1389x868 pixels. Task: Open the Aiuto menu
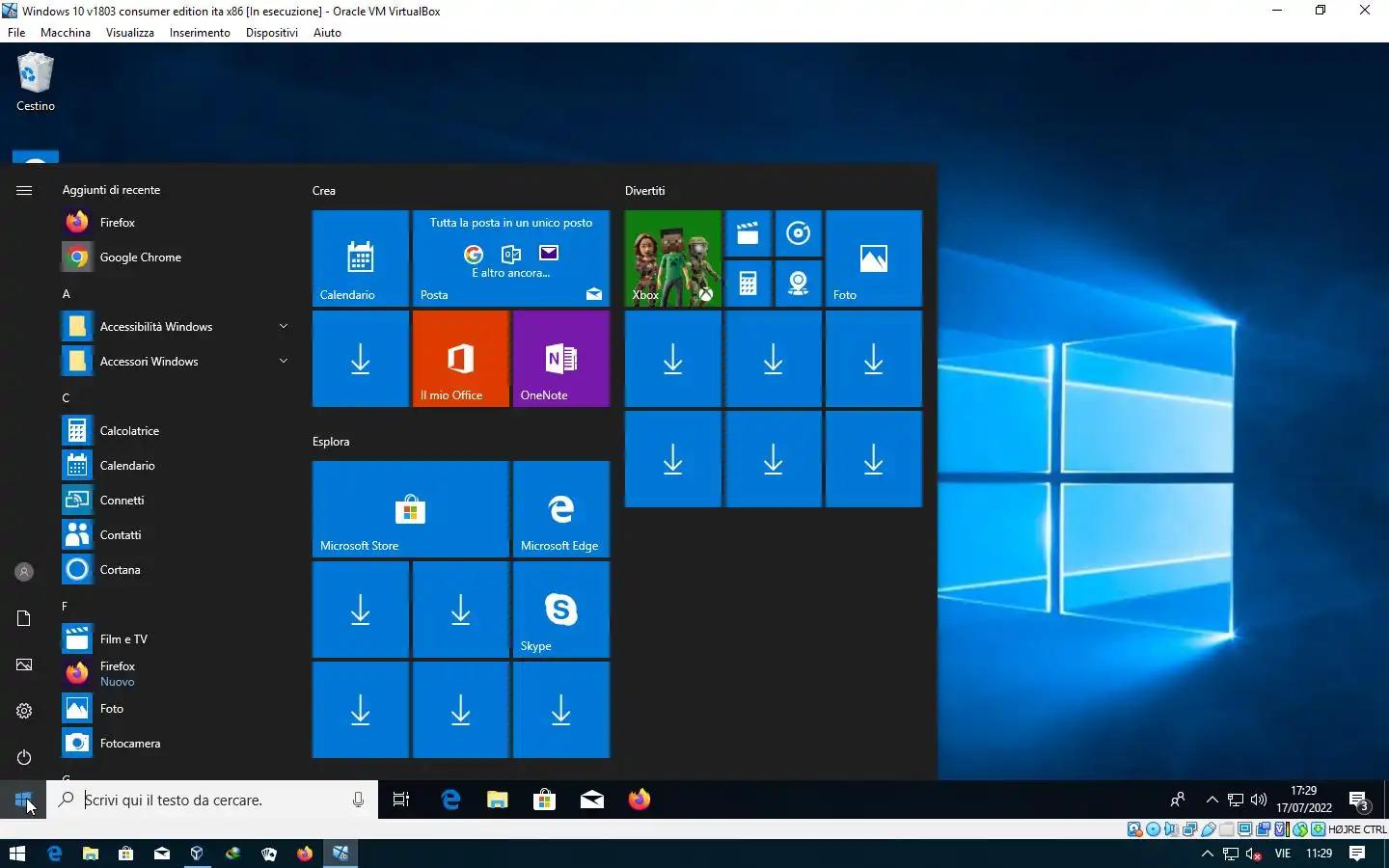327,33
